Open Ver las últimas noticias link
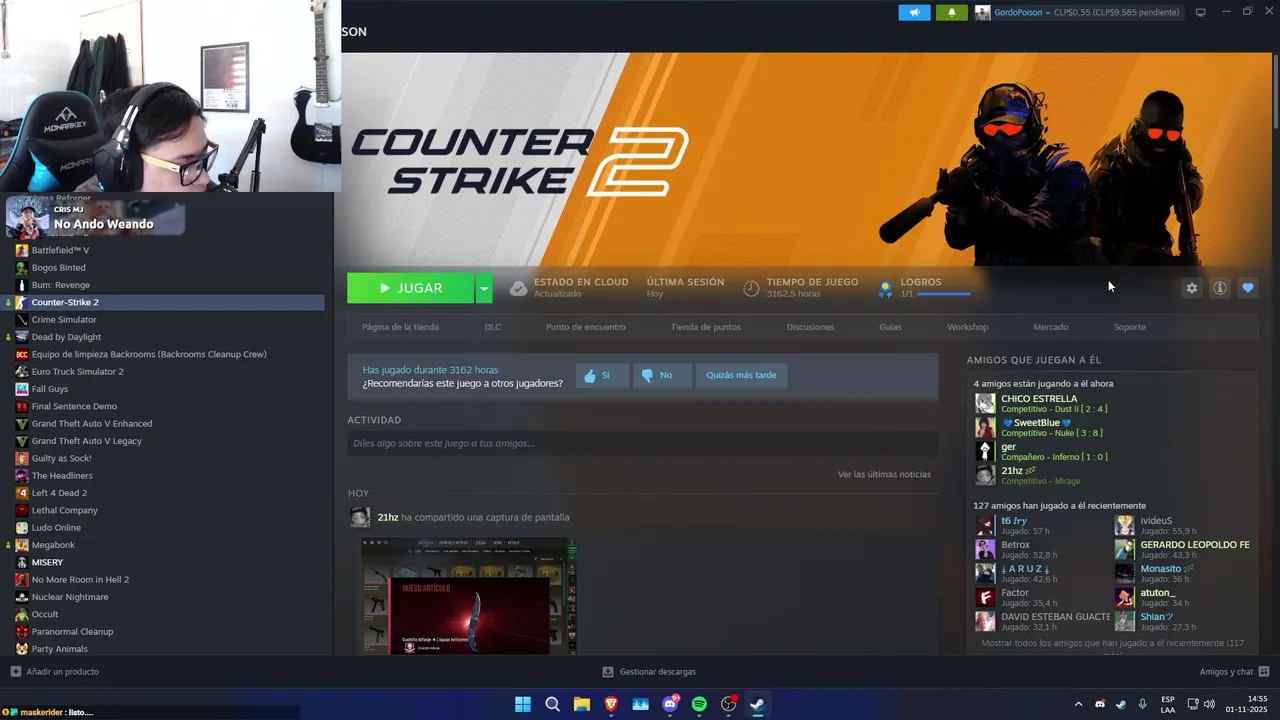1280x720 pixels. coord(884,474)
